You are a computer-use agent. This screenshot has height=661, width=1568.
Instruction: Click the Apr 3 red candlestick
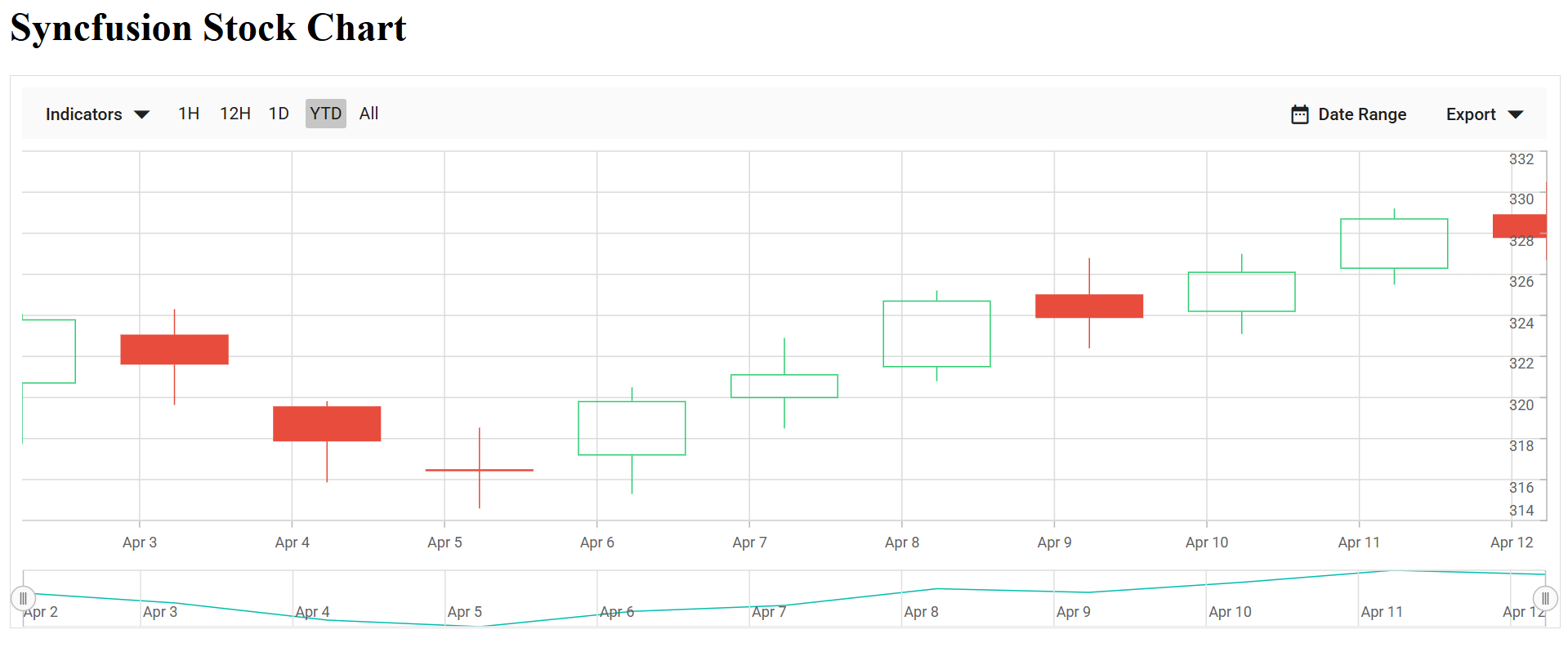tap(174, 350)
